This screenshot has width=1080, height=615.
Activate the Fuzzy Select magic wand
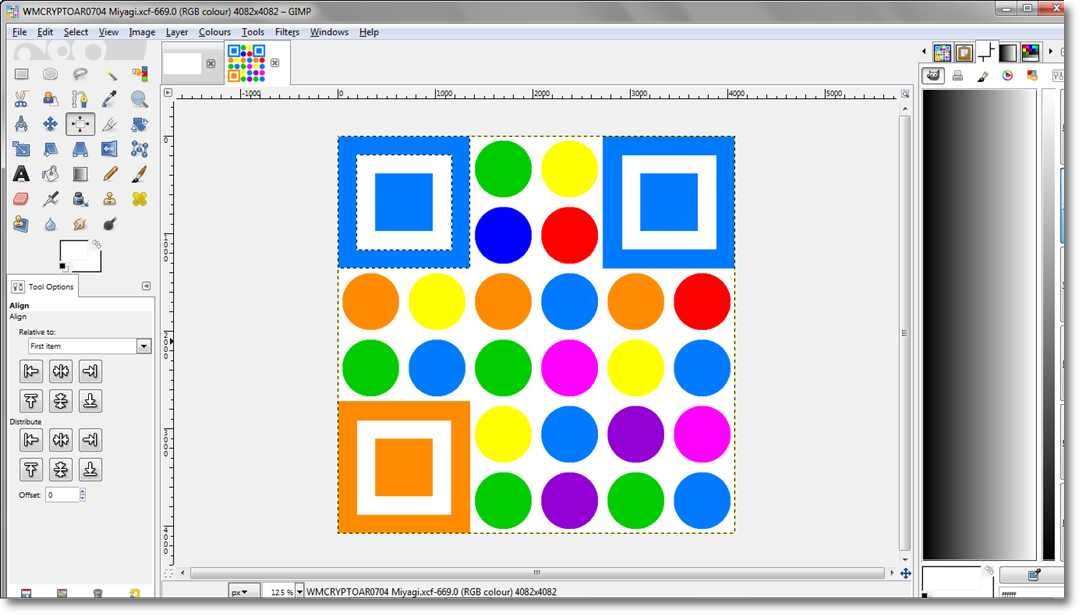pos(110,74)
